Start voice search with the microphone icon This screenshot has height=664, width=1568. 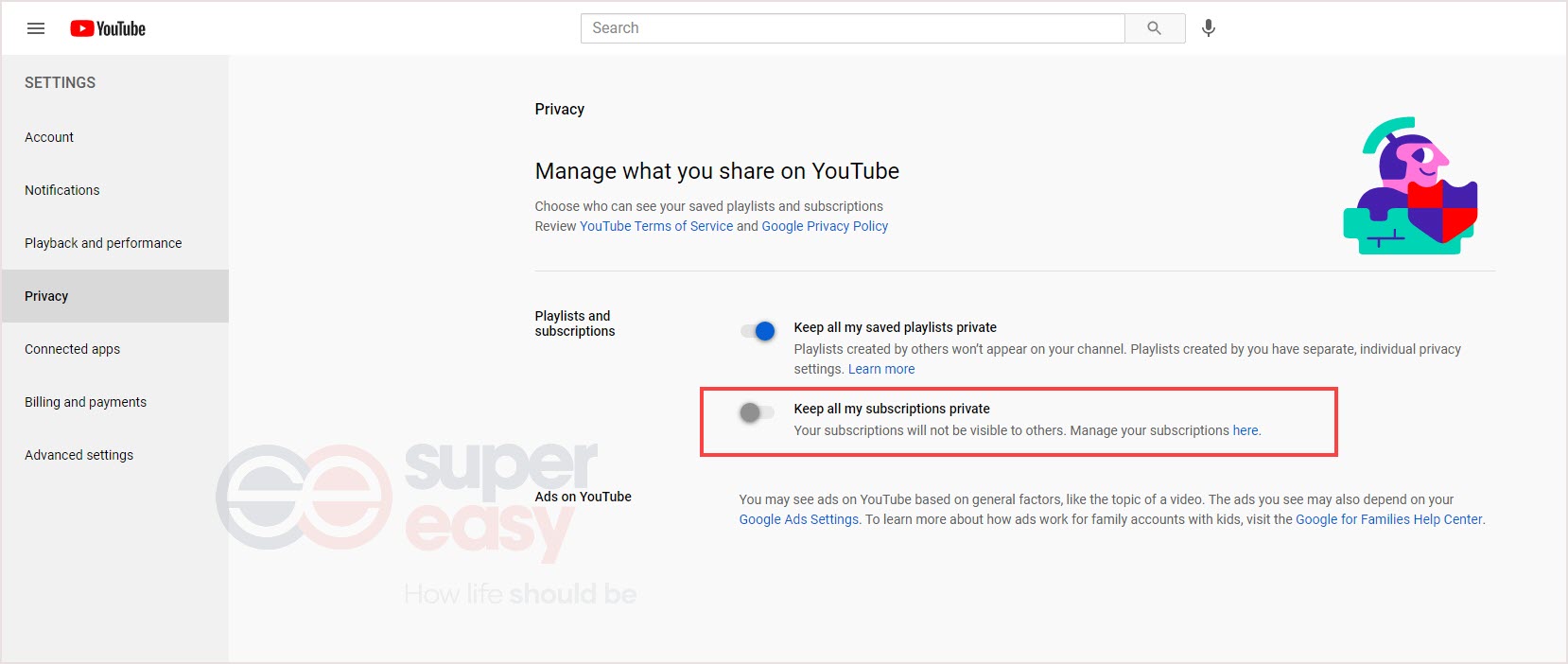1209,28
